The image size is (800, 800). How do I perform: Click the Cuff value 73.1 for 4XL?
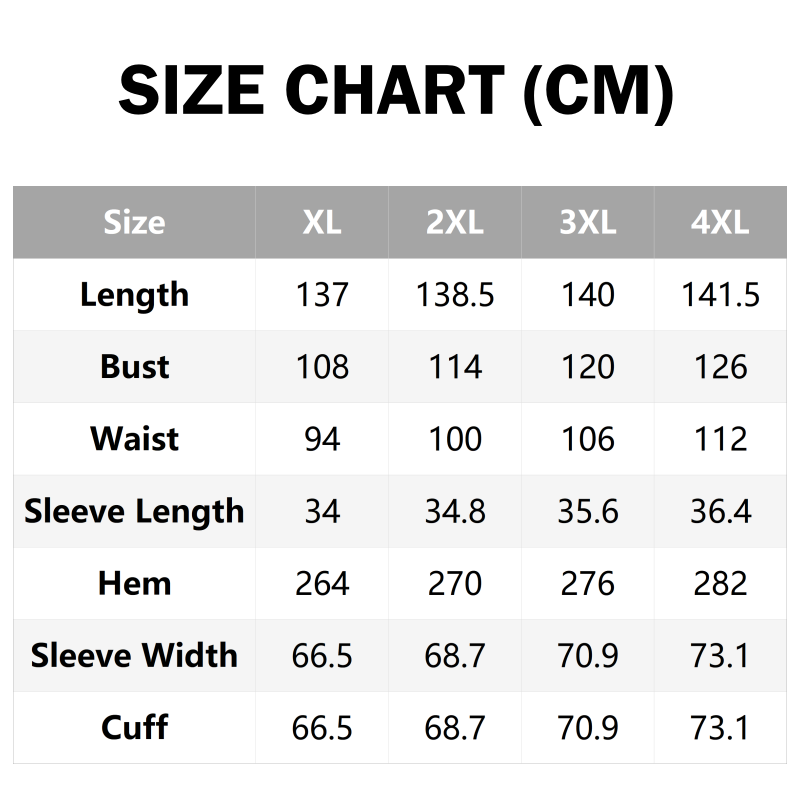point(720,727)
